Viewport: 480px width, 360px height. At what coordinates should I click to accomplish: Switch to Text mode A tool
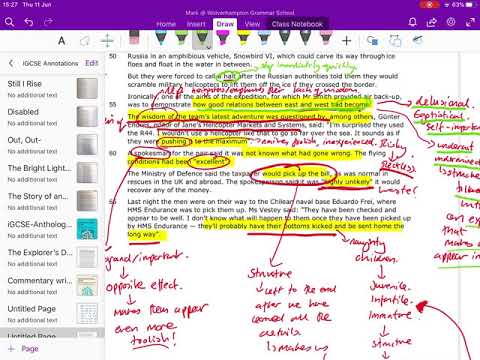click(62, 41)
